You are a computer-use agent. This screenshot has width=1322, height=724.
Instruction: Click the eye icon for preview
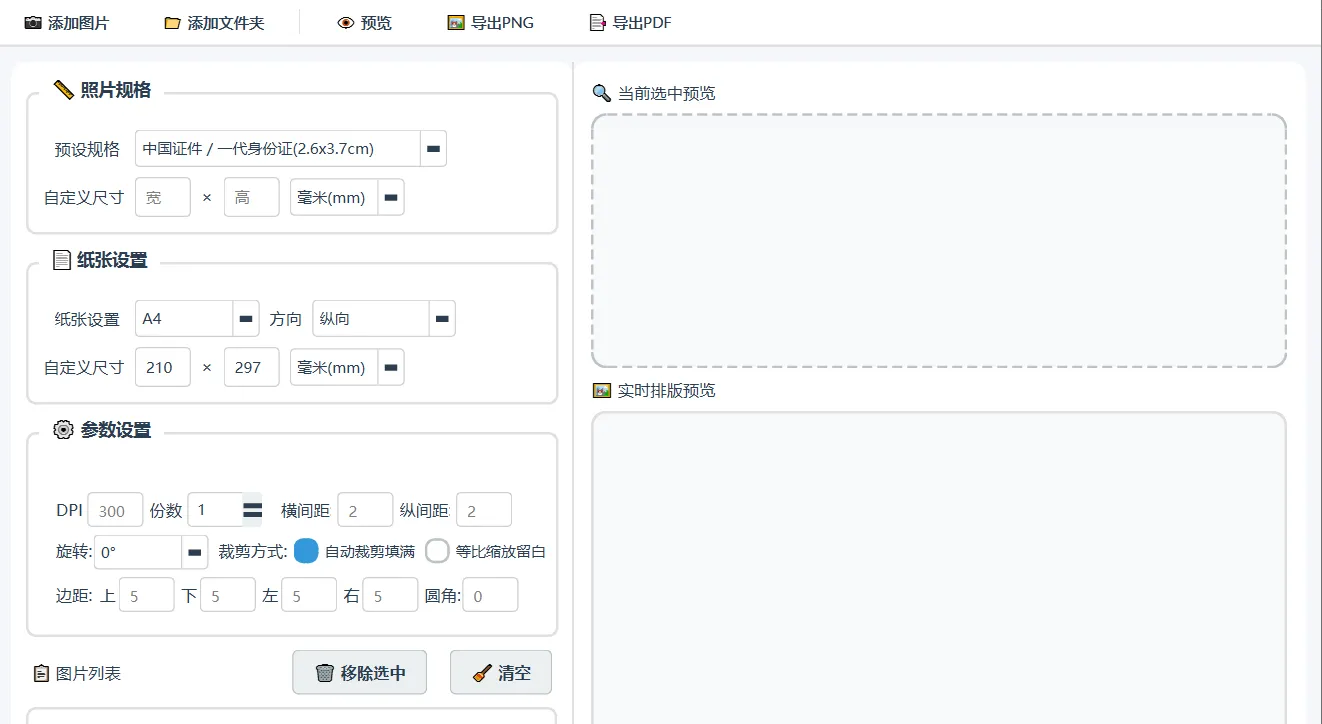point(346,22)
